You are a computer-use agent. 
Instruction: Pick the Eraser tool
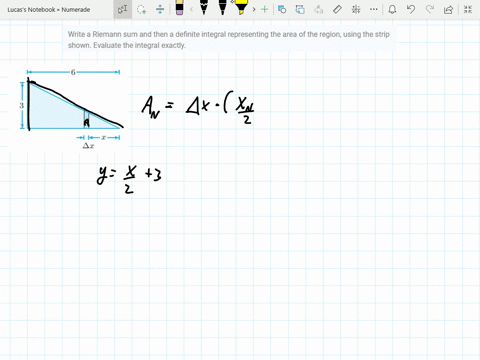tap(179, 8)
